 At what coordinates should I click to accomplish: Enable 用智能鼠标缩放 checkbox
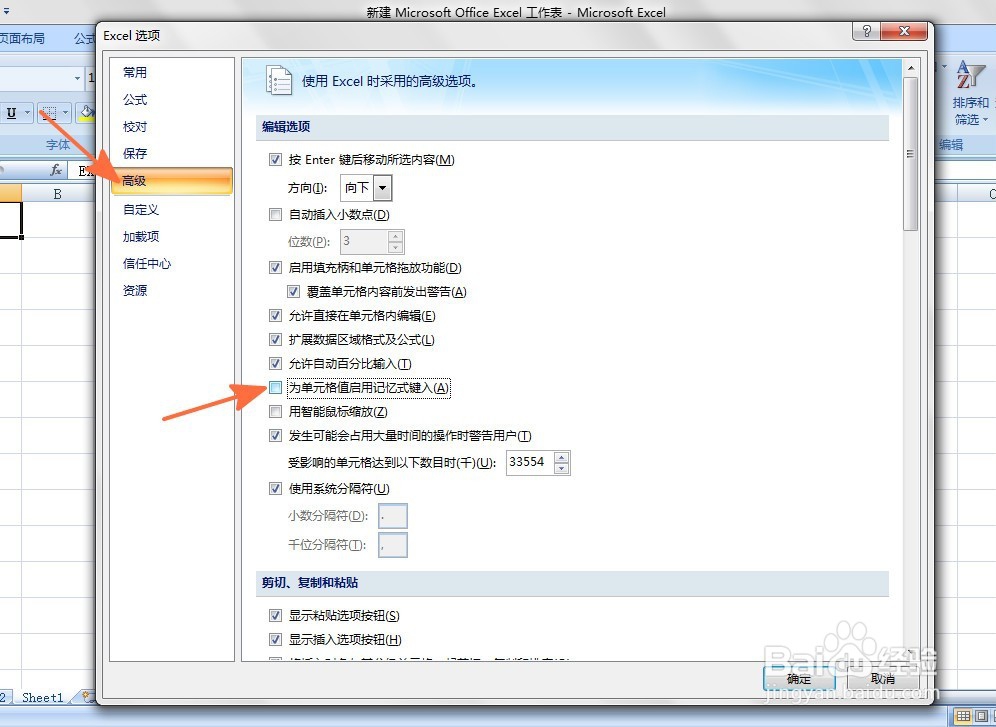pyautogui.click(x=275, y=412)
